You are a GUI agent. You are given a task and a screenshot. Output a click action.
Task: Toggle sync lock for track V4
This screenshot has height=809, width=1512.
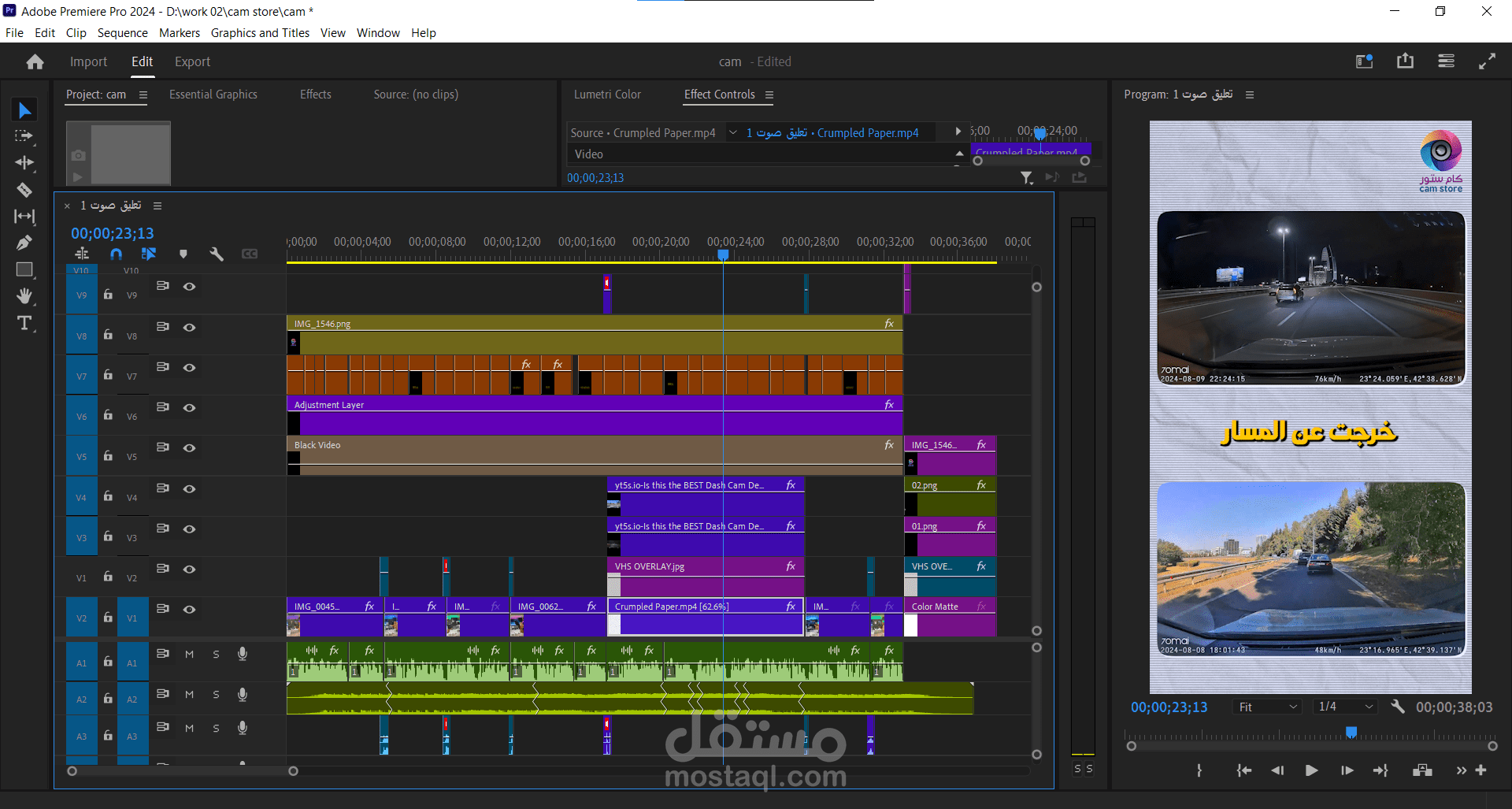coord(162,488)
